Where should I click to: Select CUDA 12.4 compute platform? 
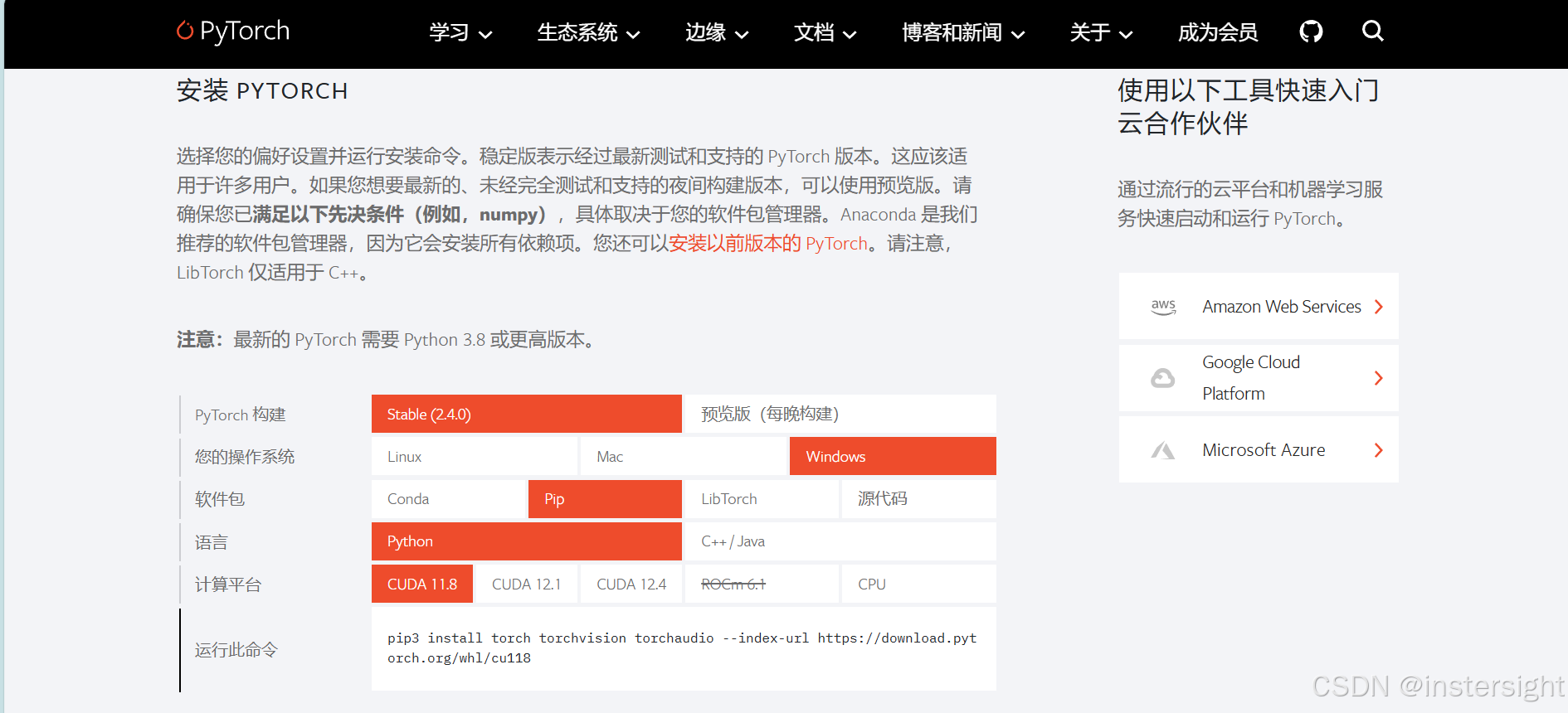(631, 584)
